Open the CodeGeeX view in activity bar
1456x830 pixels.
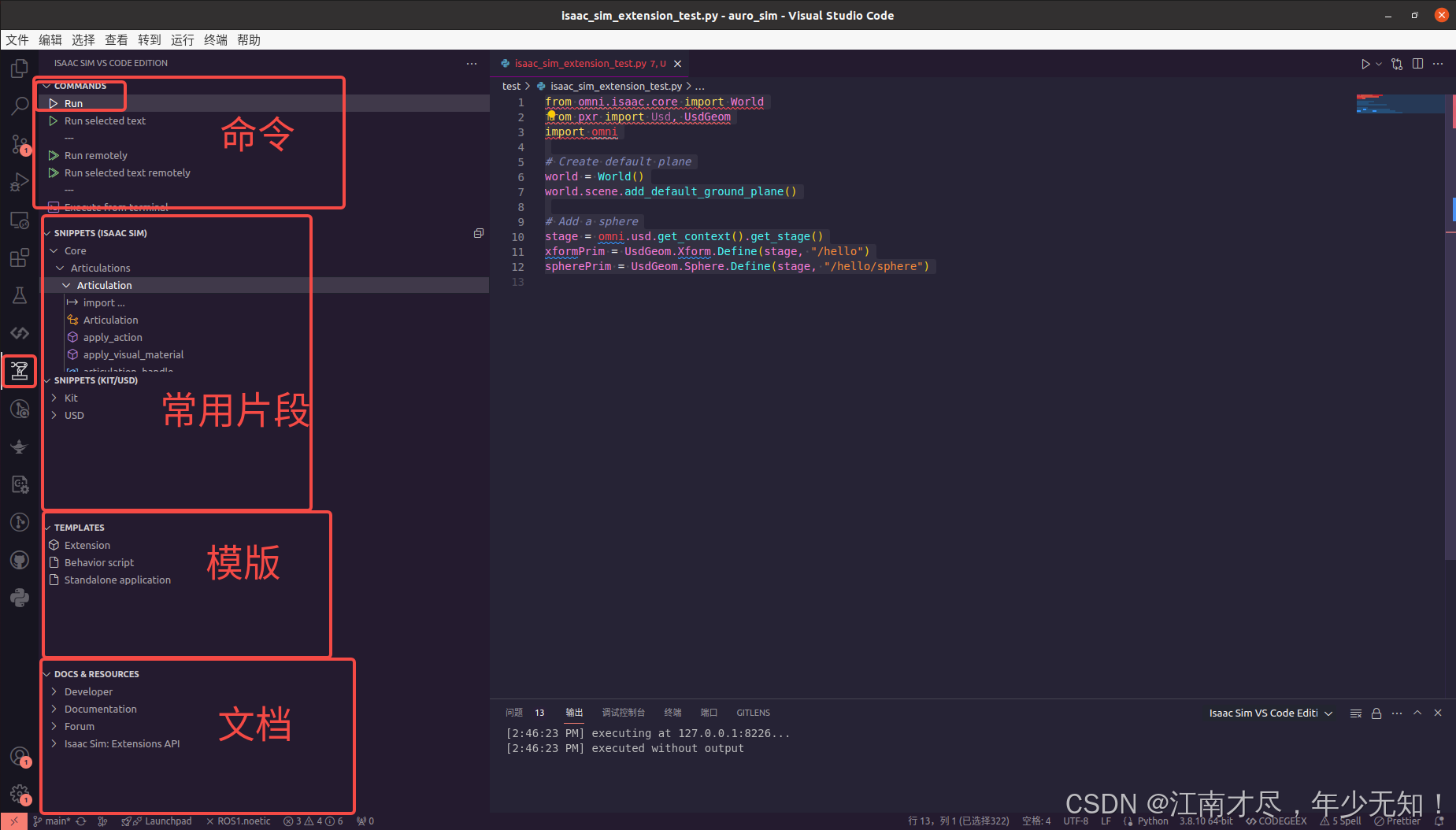(x=20, y=333)
